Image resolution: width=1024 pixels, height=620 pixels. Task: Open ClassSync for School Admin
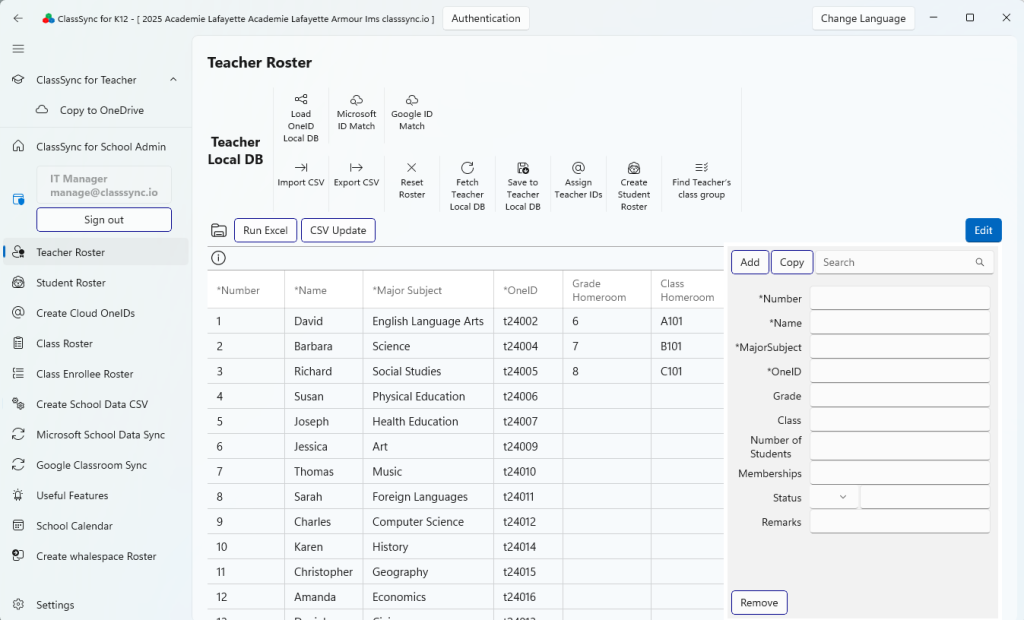tap(96, 146)
